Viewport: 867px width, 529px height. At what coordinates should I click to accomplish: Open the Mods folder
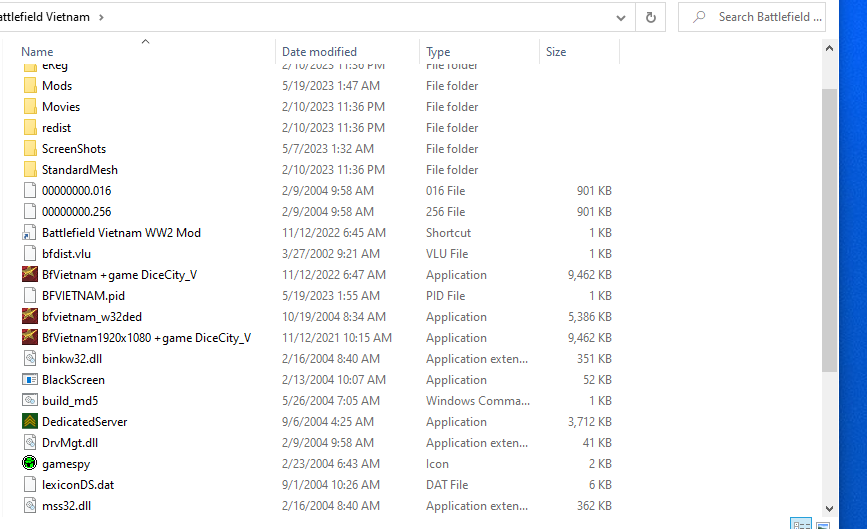point(56,86)
